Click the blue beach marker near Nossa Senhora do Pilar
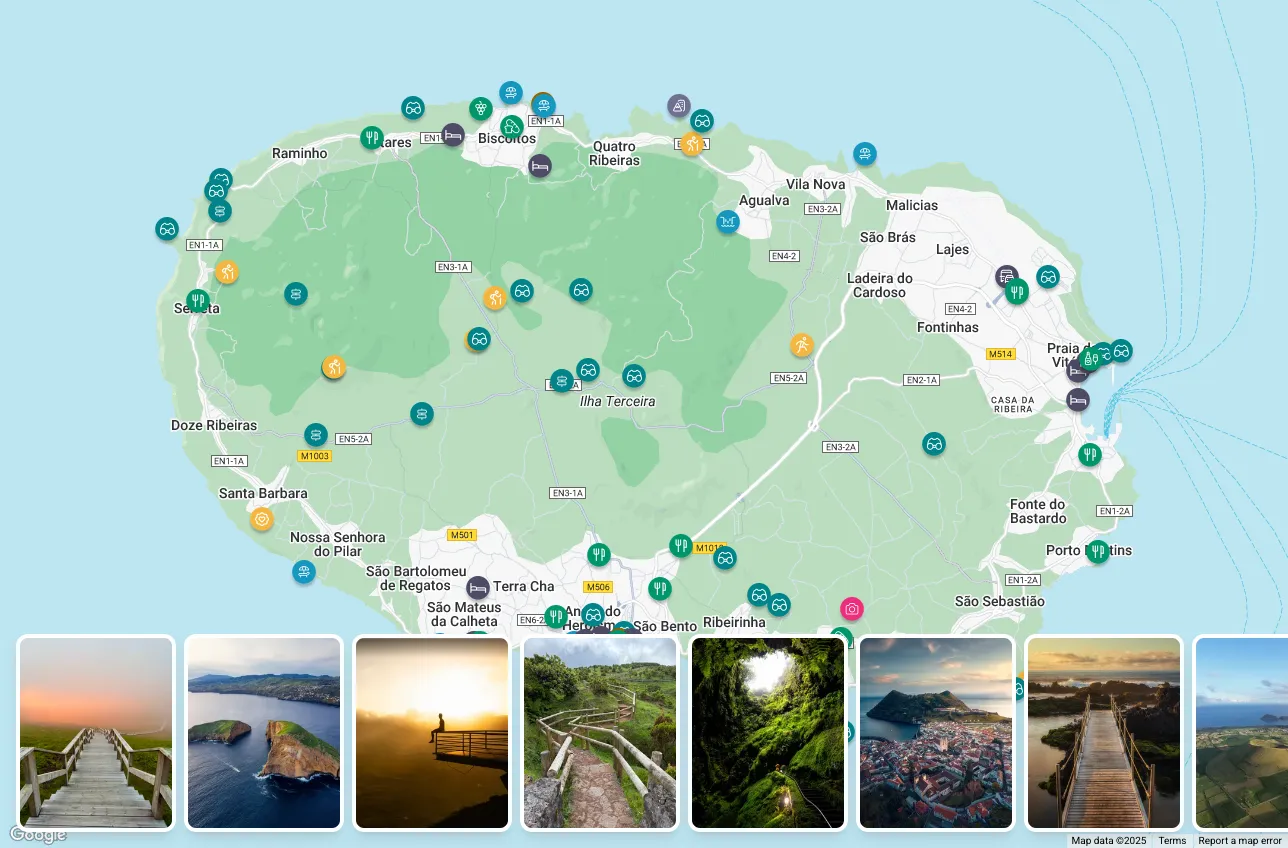 tap(304, 572)
